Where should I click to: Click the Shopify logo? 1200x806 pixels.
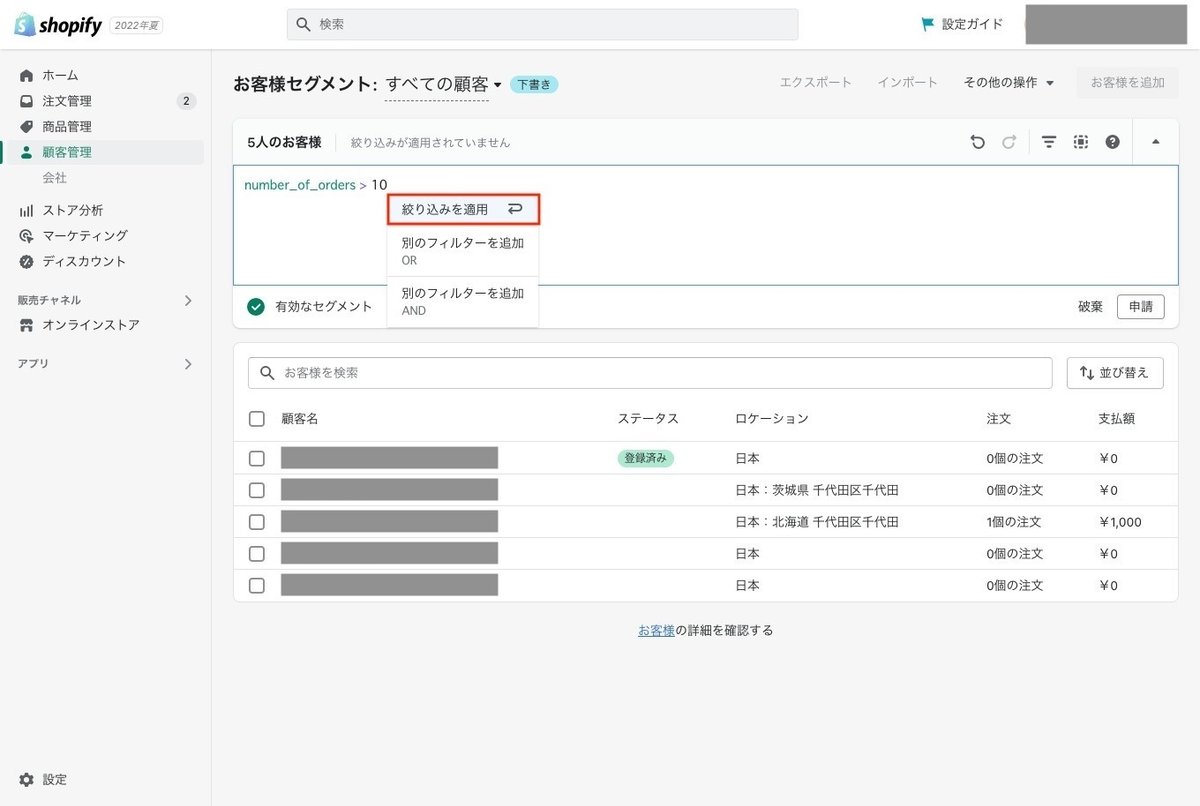pyautogui.click(x=58, y=25)
